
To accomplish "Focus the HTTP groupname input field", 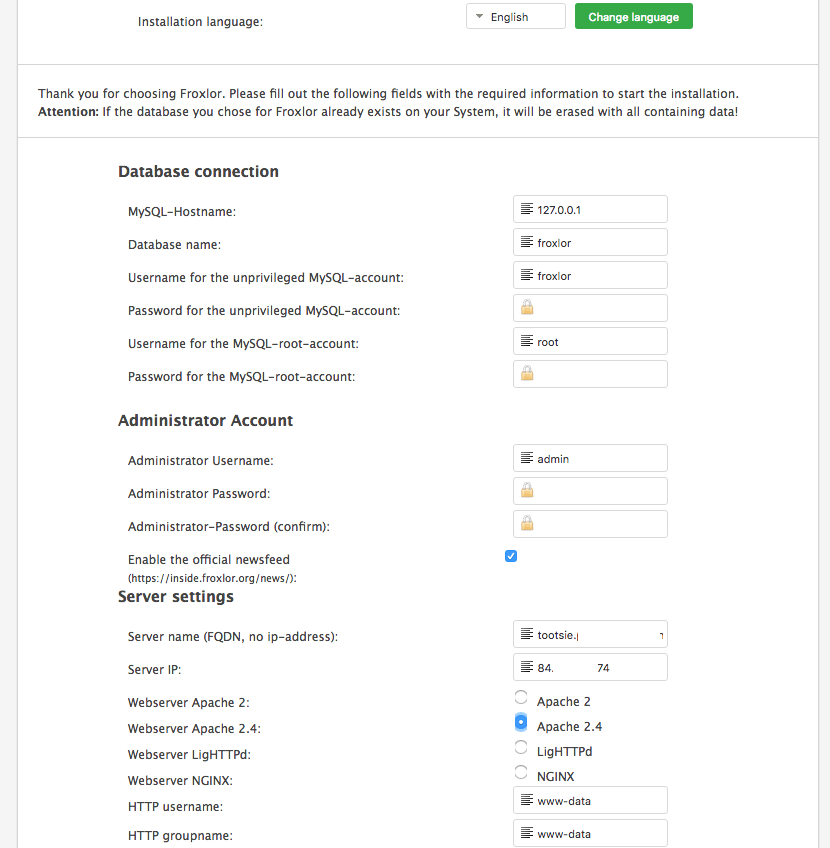I will 600,833.
